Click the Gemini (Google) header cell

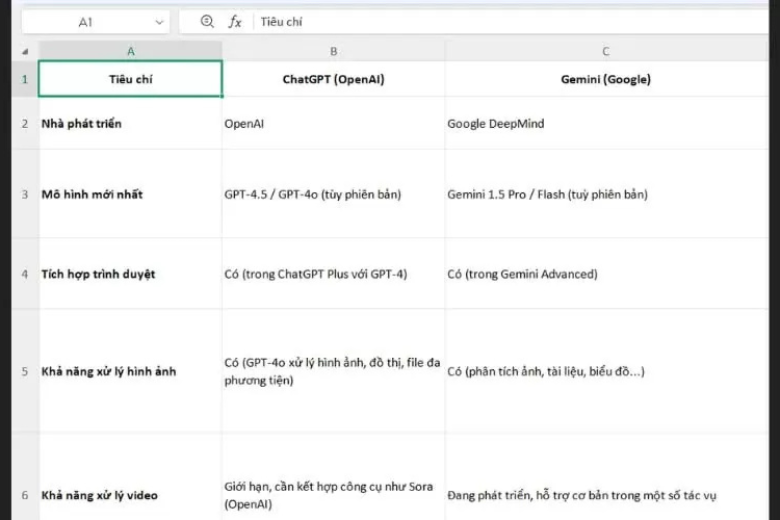tap(605, 79)
